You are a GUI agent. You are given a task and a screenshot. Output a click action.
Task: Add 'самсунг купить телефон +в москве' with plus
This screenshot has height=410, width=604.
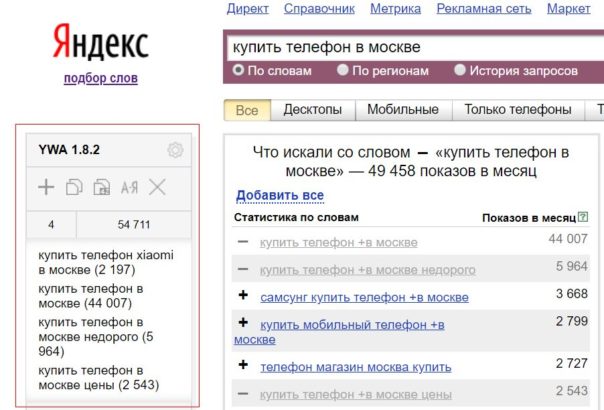[243, 295]
